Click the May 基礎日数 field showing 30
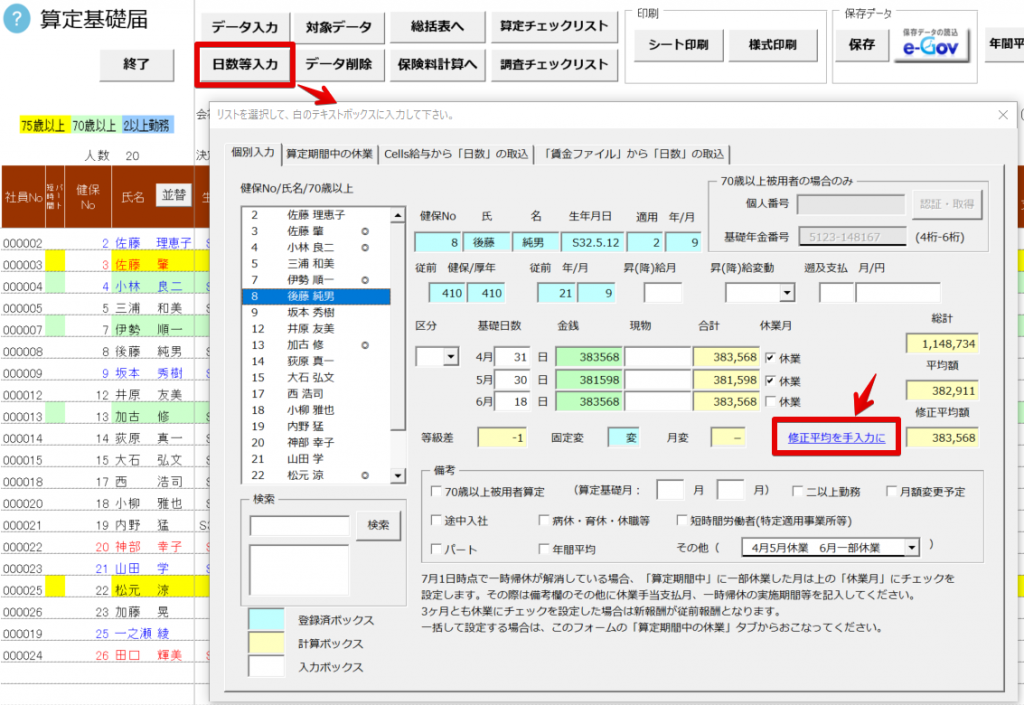Image resolution: width=1024 pixels, height=705 pixels. pos(513,379)
